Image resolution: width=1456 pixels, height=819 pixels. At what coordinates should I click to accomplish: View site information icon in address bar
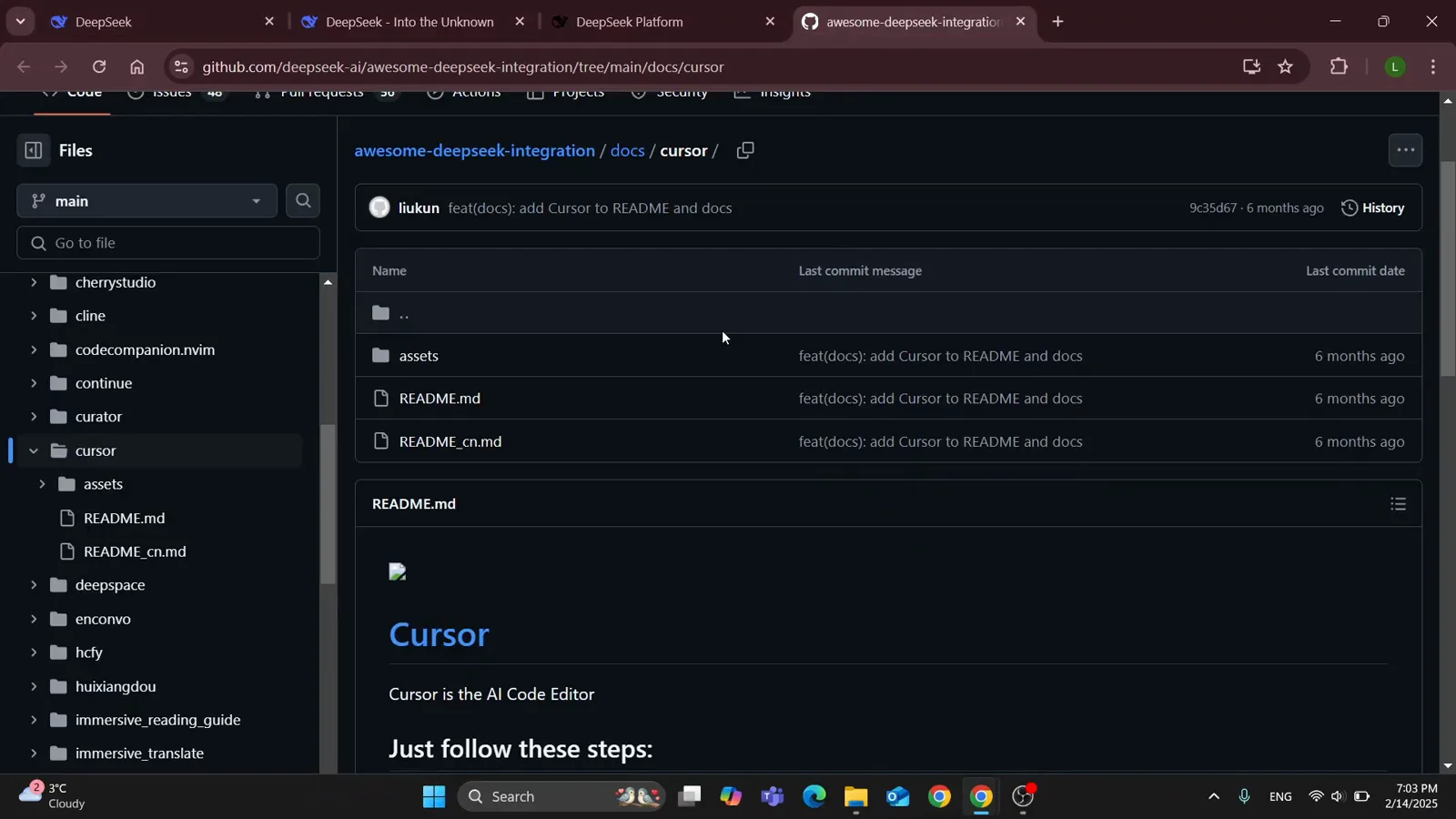181,66
